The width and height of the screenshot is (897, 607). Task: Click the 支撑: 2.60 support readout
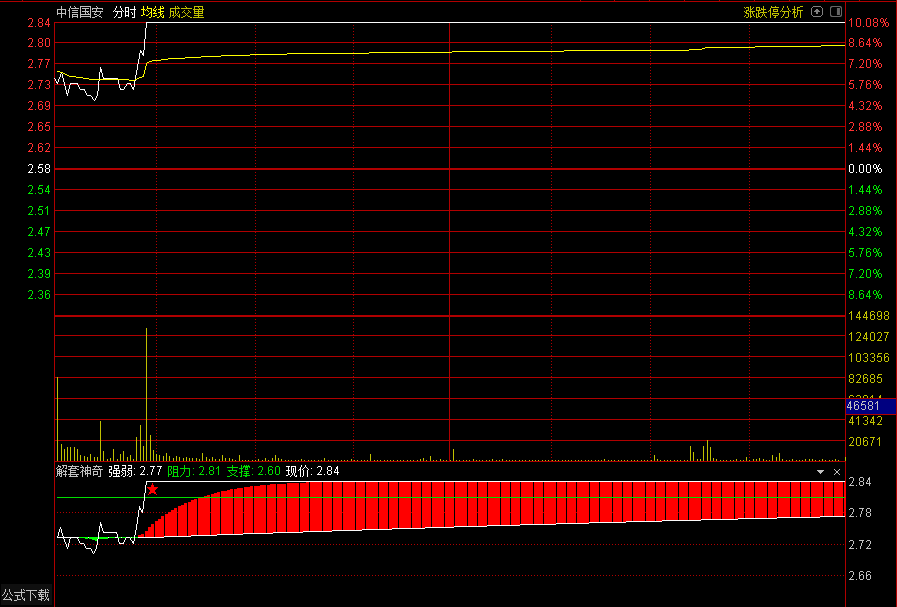[x=253, y=471]
